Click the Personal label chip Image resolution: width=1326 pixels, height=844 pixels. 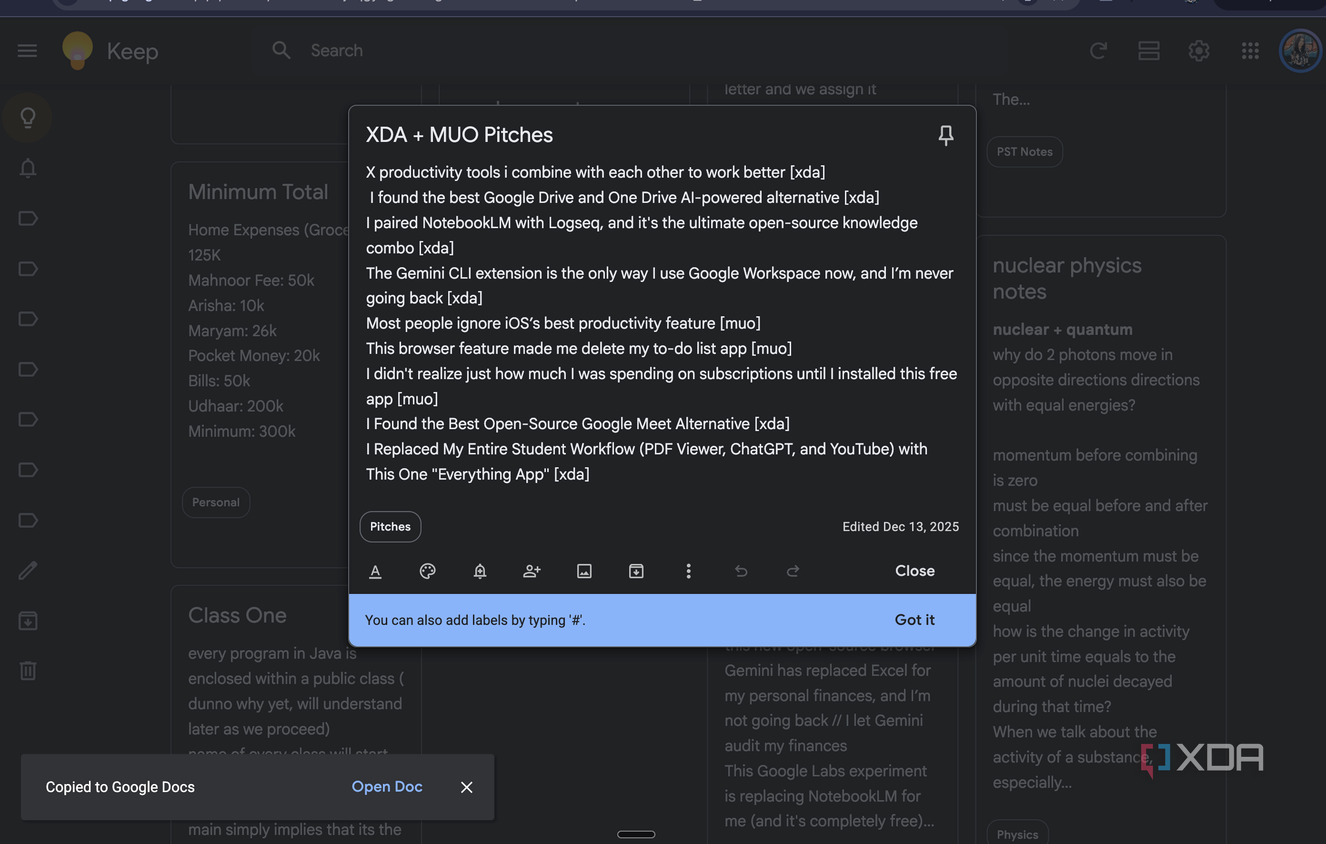[x=216, y=502]
